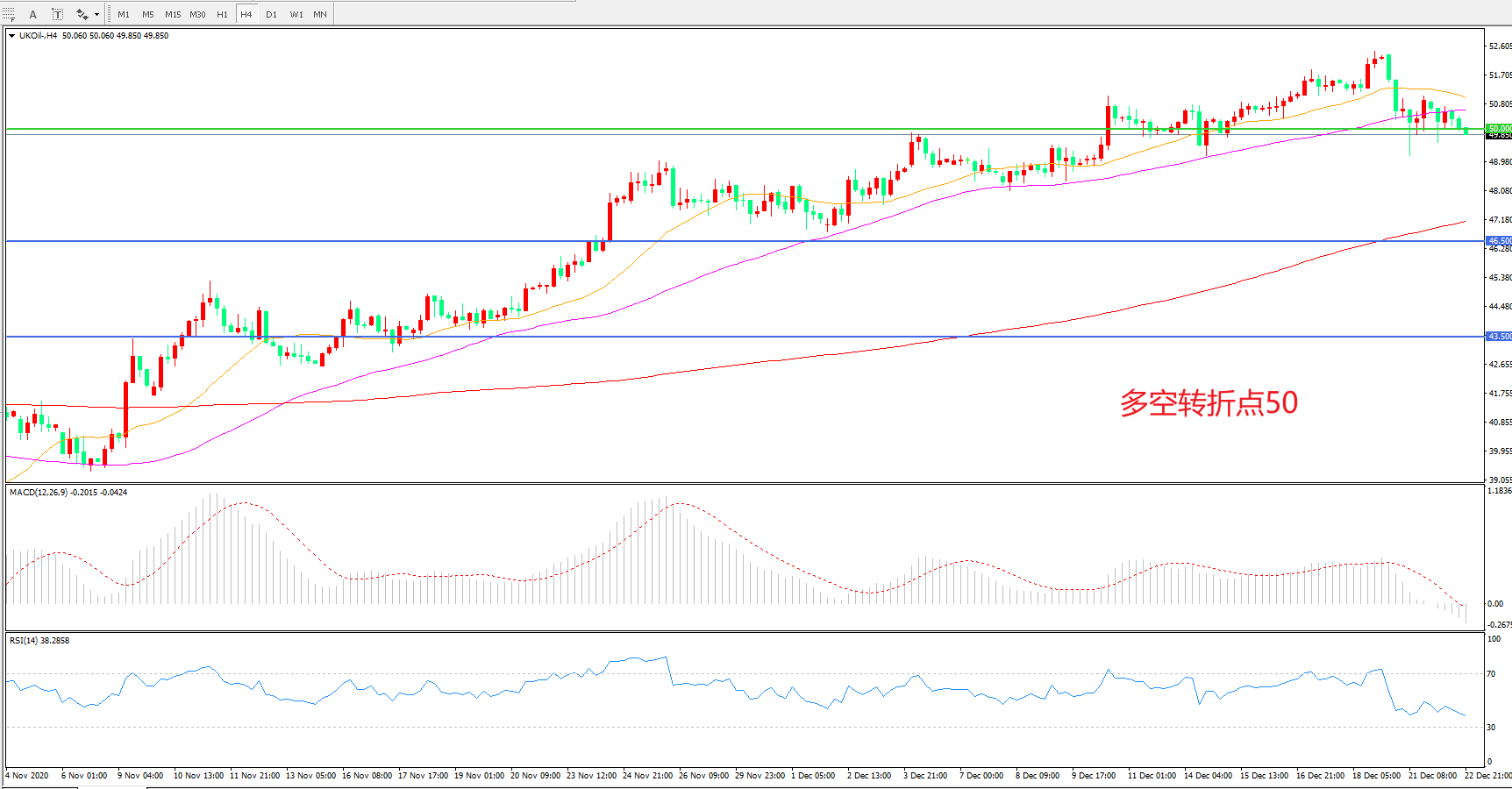This screenshot has width=1512, height=789.
Task: Switch chart to M15 timeframe
Action: click(173, 14)
